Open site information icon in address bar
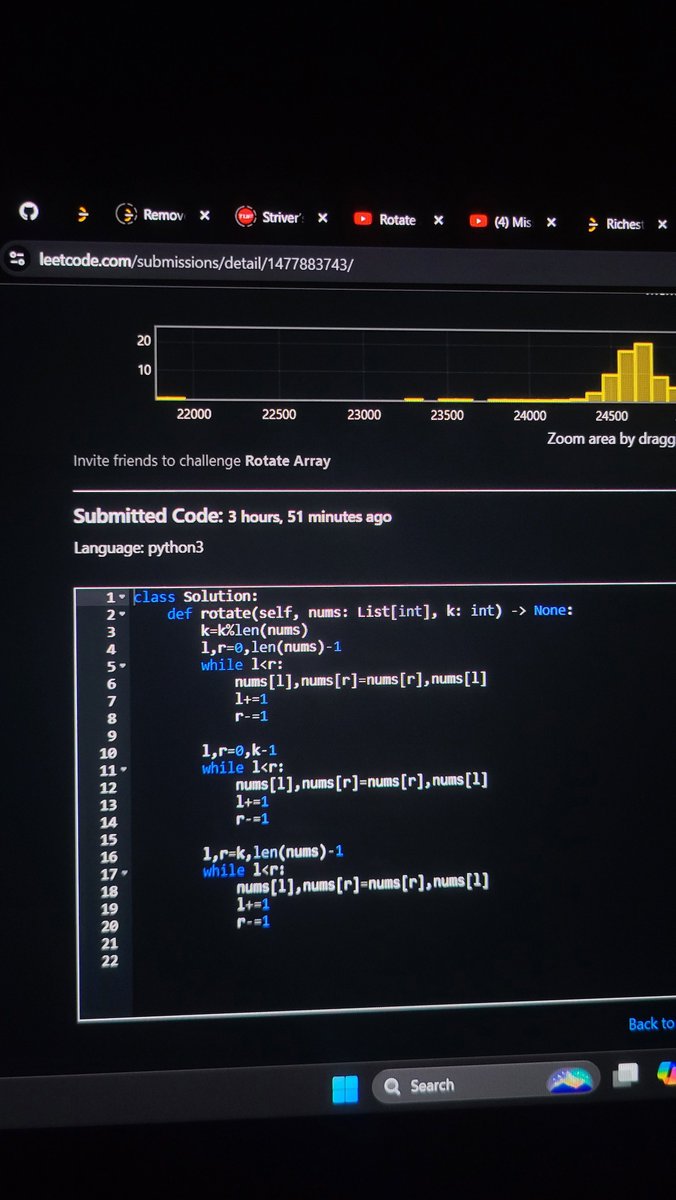This screenshot has width=676, height=1200. (x=16, y=258)
